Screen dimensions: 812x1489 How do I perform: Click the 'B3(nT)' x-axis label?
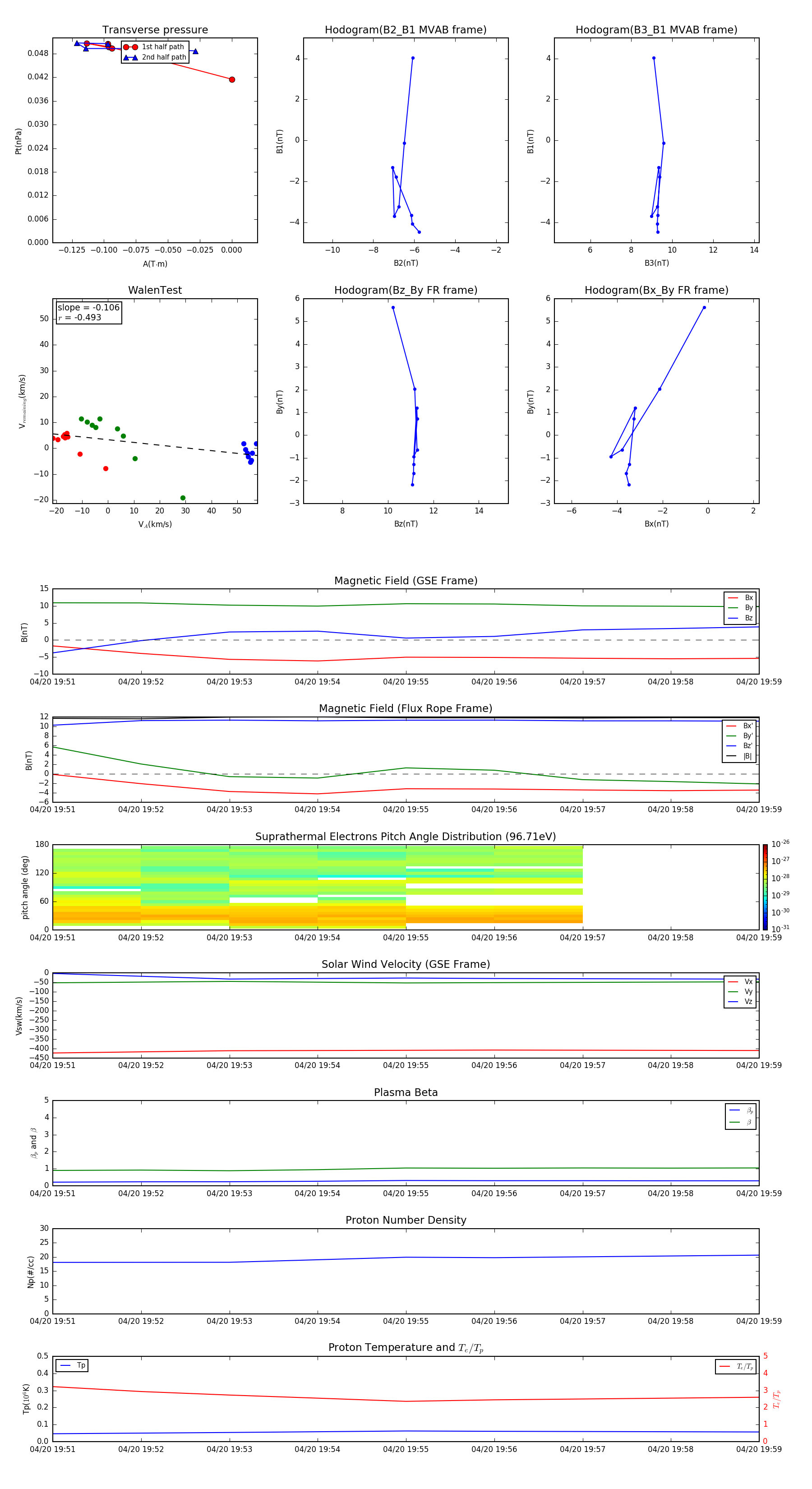(656, 263)
